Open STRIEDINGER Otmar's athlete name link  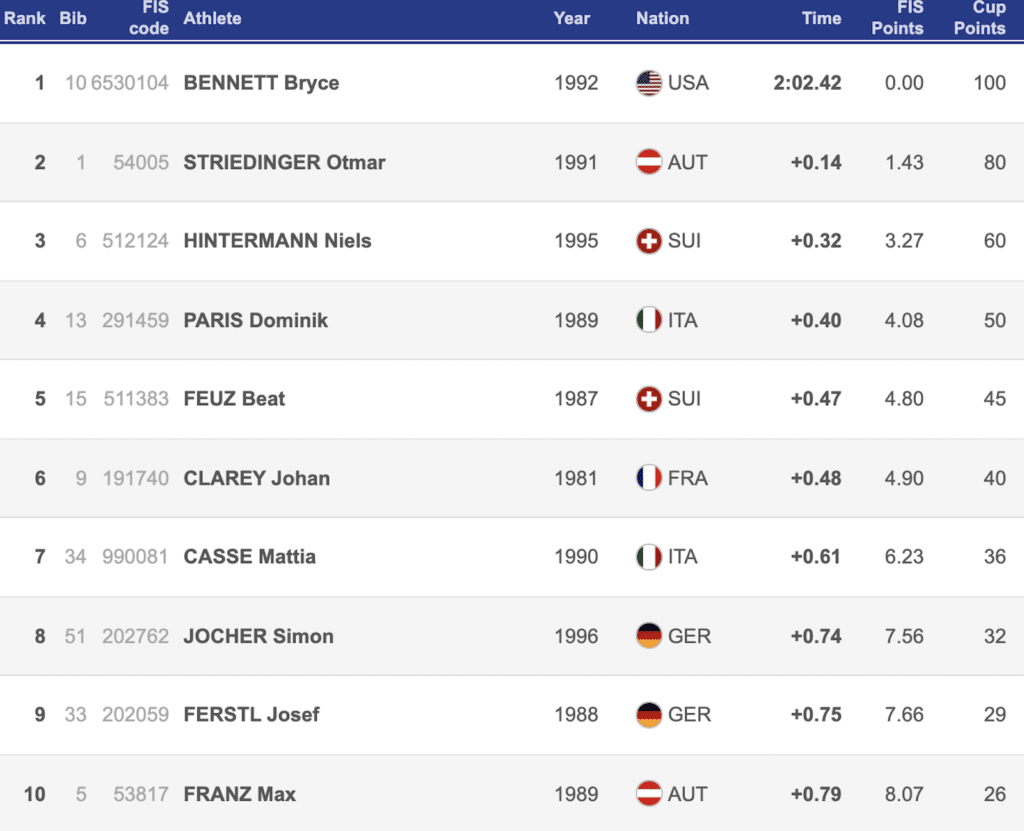pyautogui.click(x=284, y=162)
